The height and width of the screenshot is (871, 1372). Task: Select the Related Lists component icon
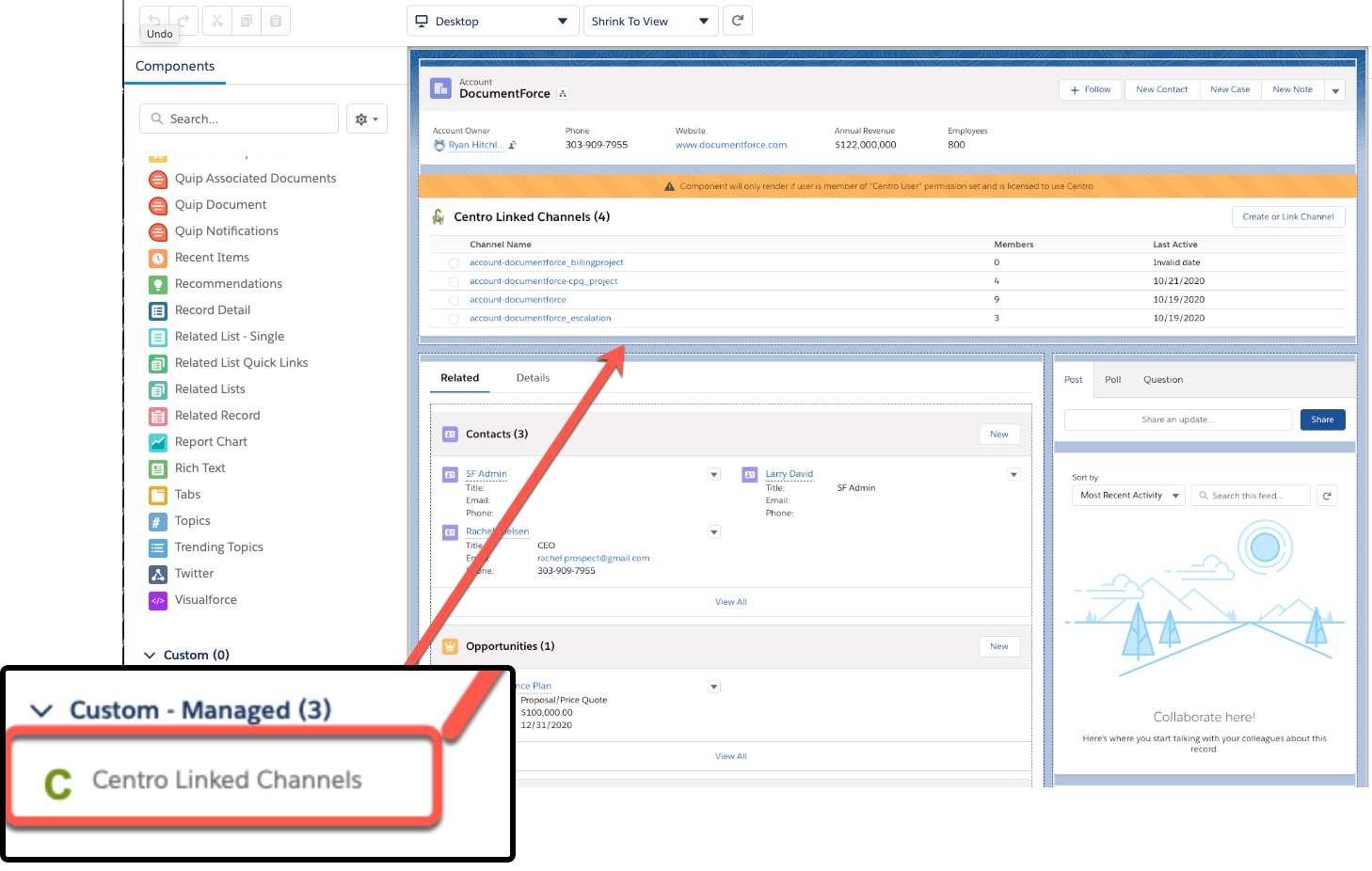158,389
